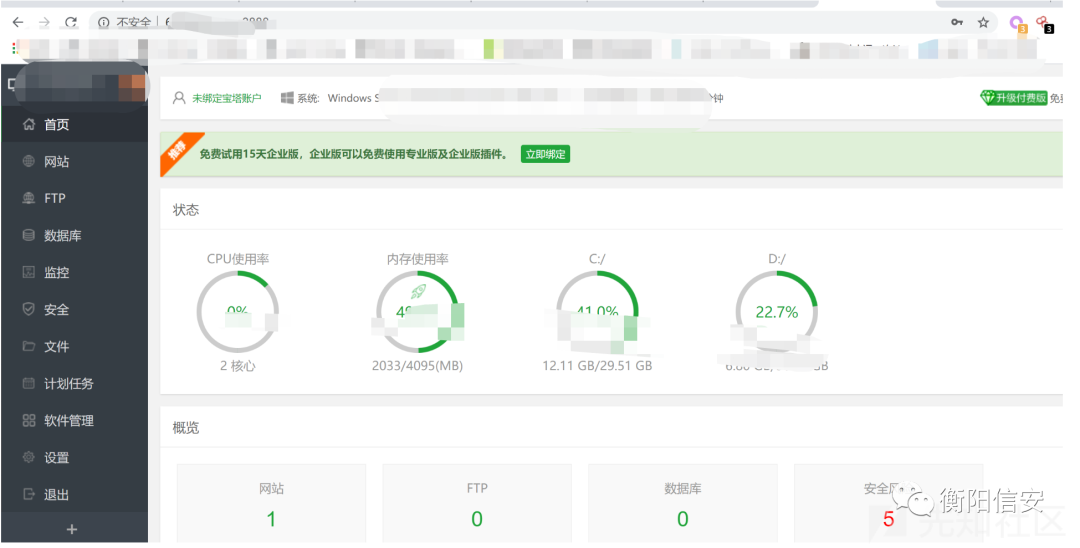Open the 设置 settings label
The image size is (1080, 548).
(x=56, y=458)
